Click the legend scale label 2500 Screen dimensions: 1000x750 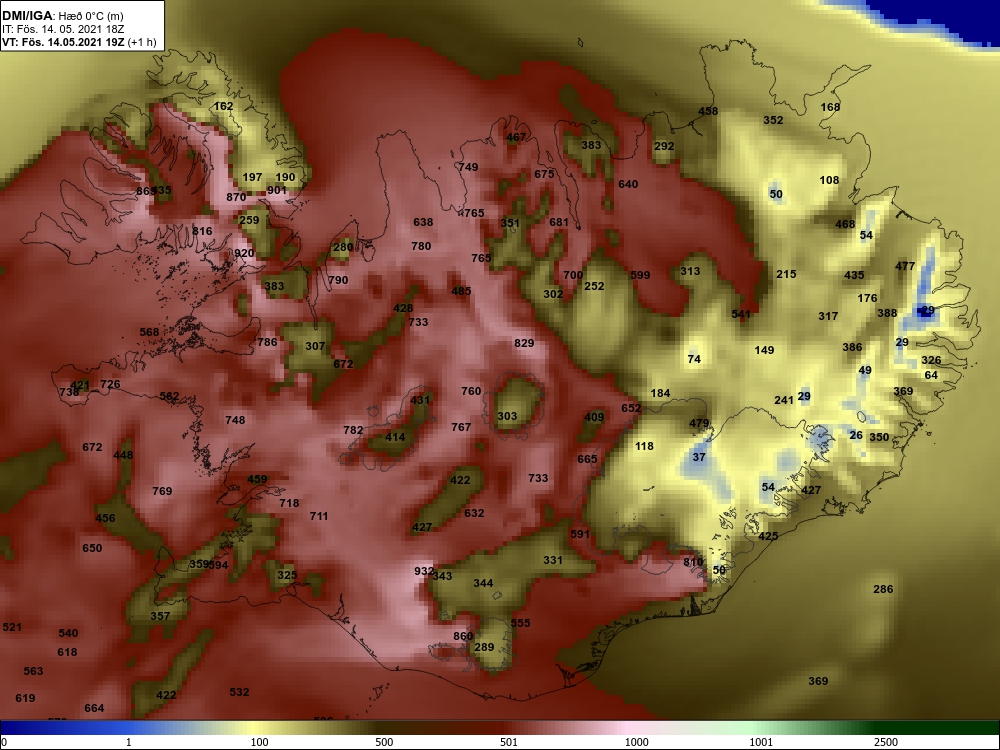click(886, 742)
